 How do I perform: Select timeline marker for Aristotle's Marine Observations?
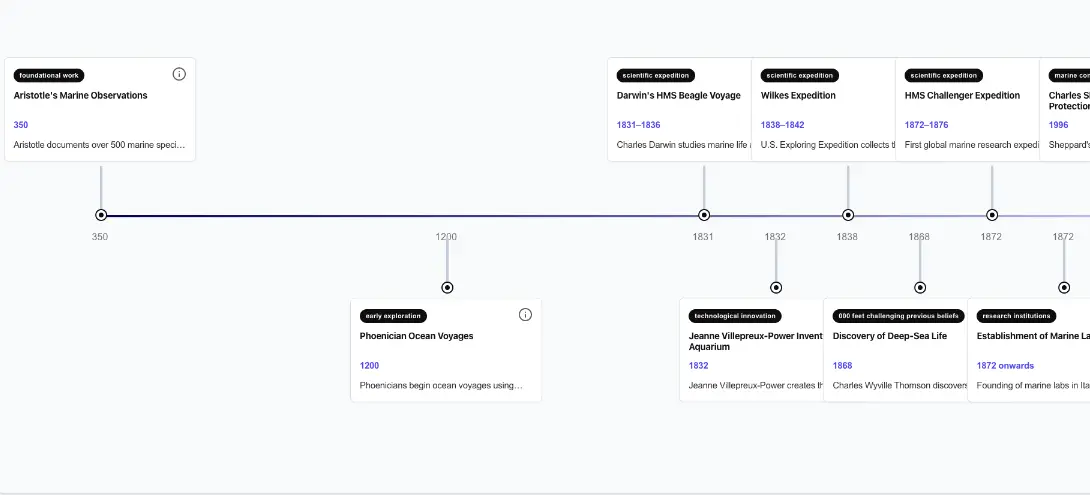[x=101, y=215]
